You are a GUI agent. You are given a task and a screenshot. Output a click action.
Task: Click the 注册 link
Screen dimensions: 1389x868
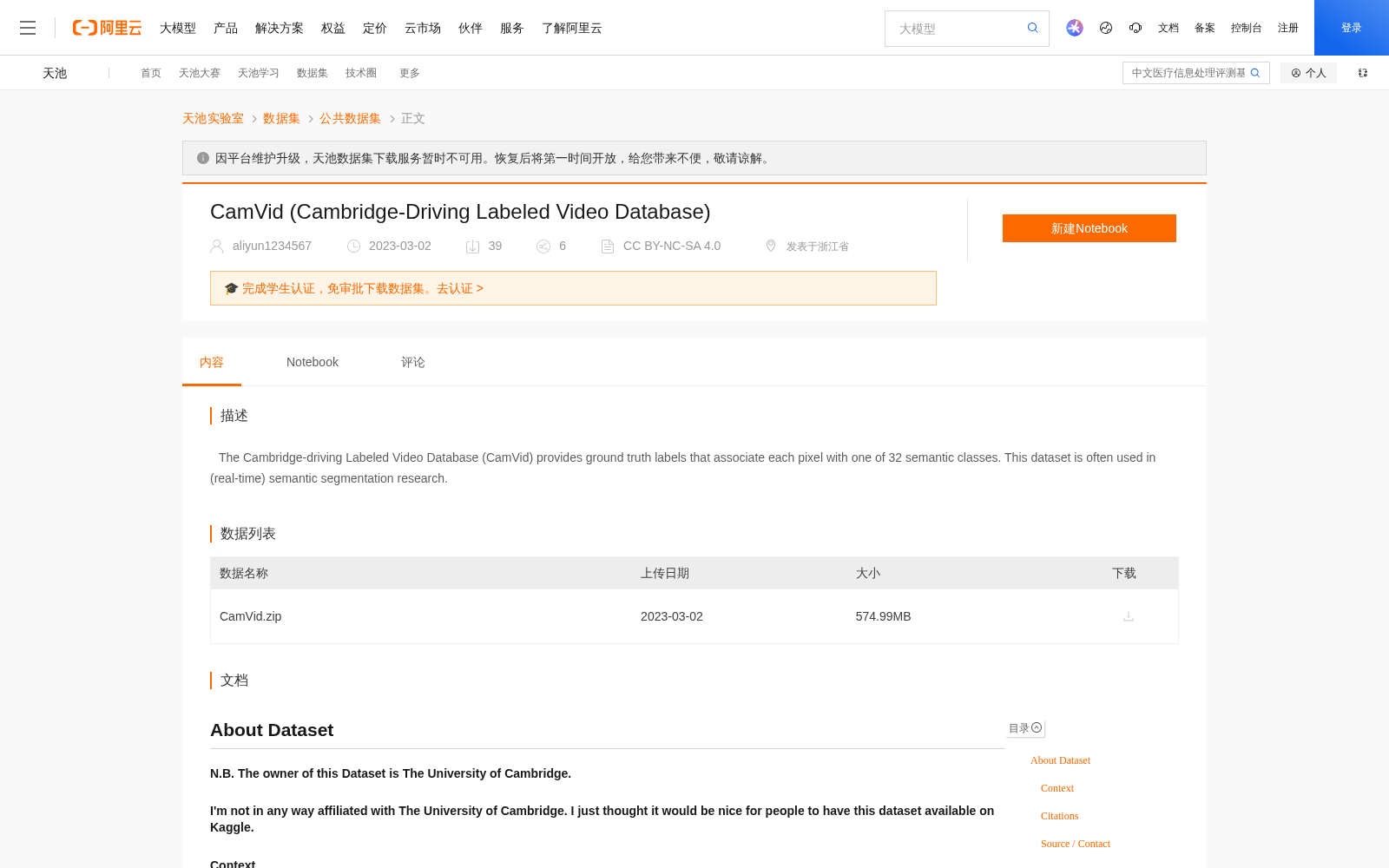point(1288,28)
